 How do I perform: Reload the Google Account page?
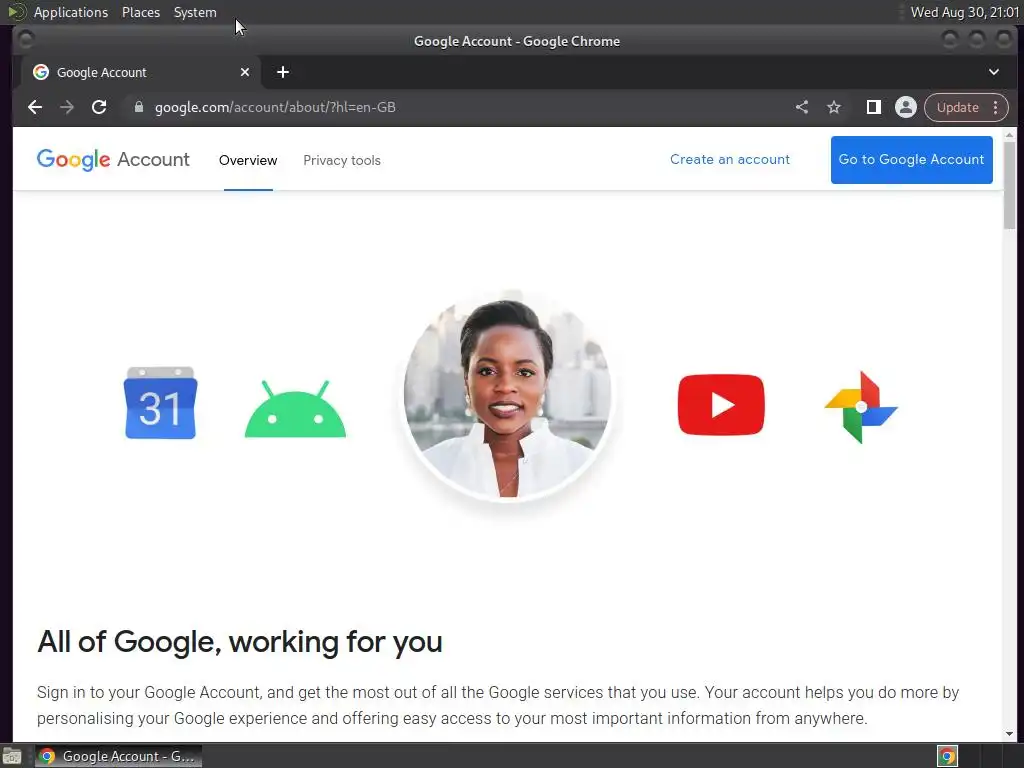point(99,107)
